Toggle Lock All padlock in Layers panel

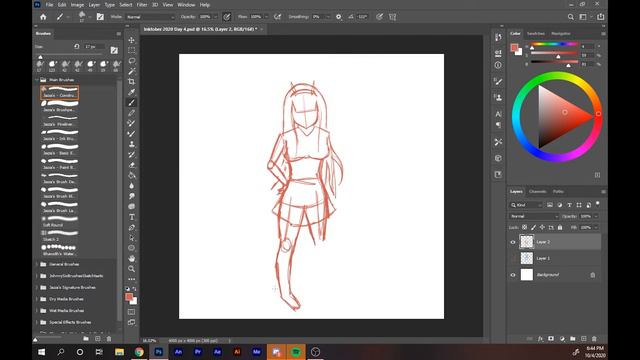click(x=560, y=227)
